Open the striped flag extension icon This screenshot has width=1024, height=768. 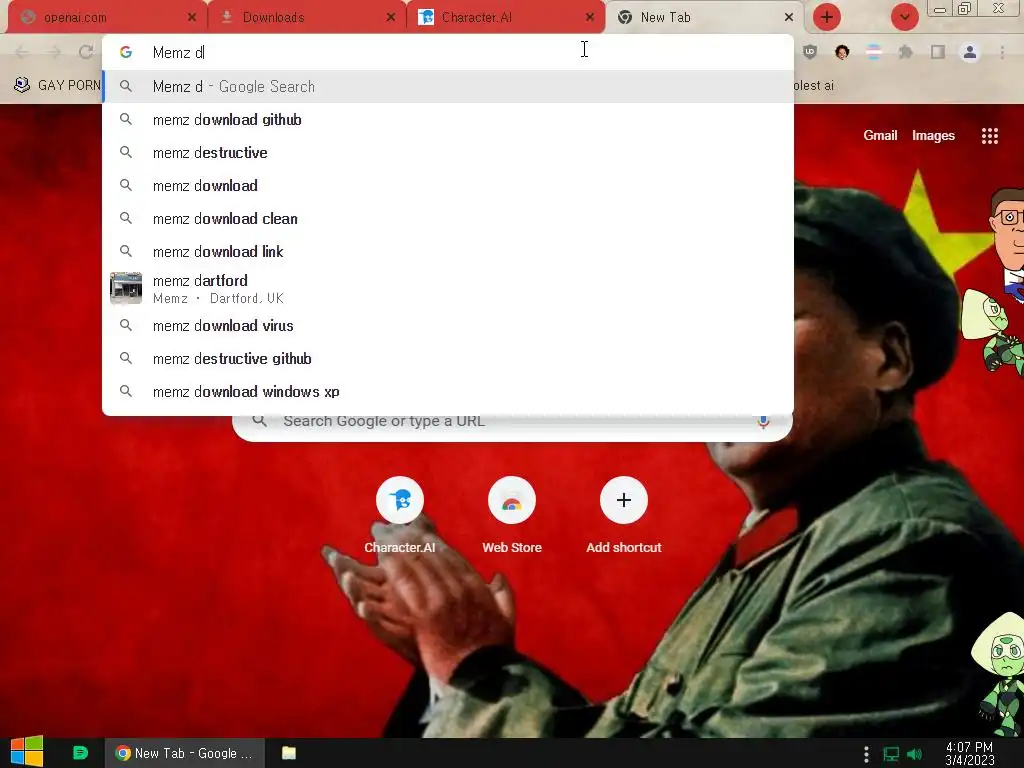tap(874, 52)
